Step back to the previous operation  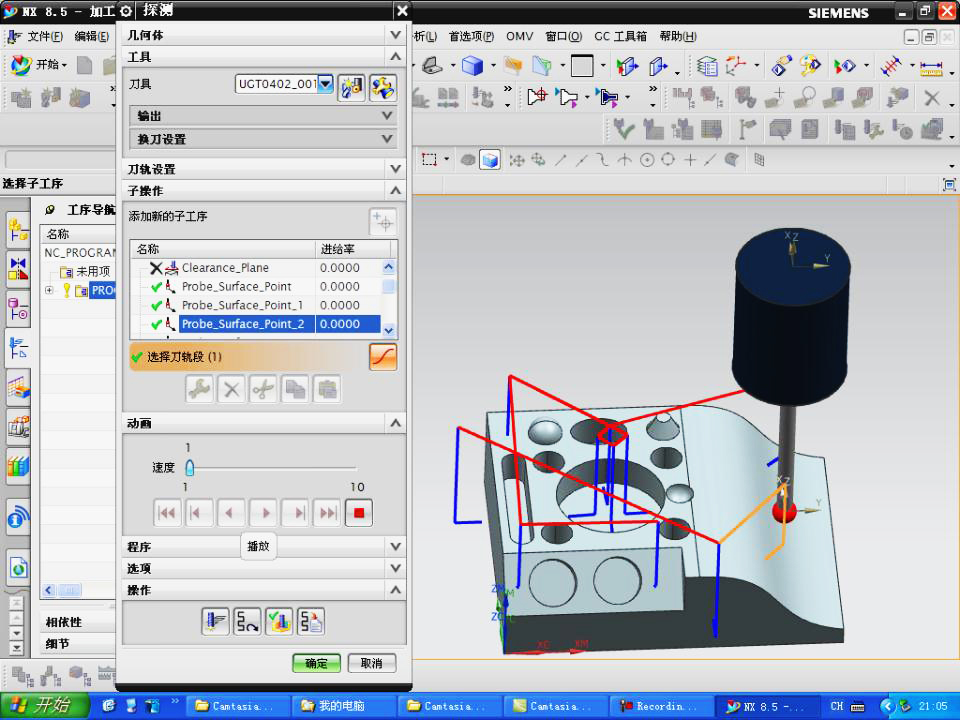(199, 513)
